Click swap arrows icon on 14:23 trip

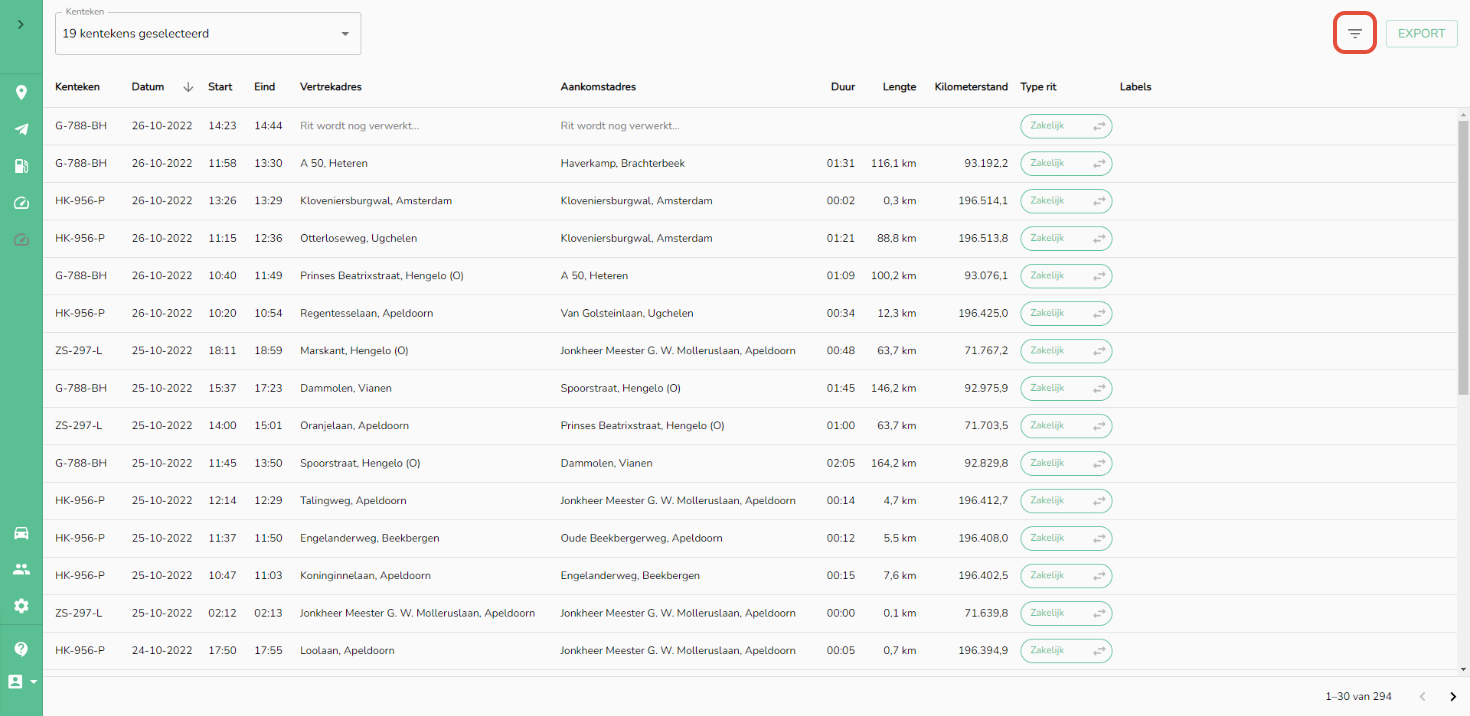[x=1099, y=126]
